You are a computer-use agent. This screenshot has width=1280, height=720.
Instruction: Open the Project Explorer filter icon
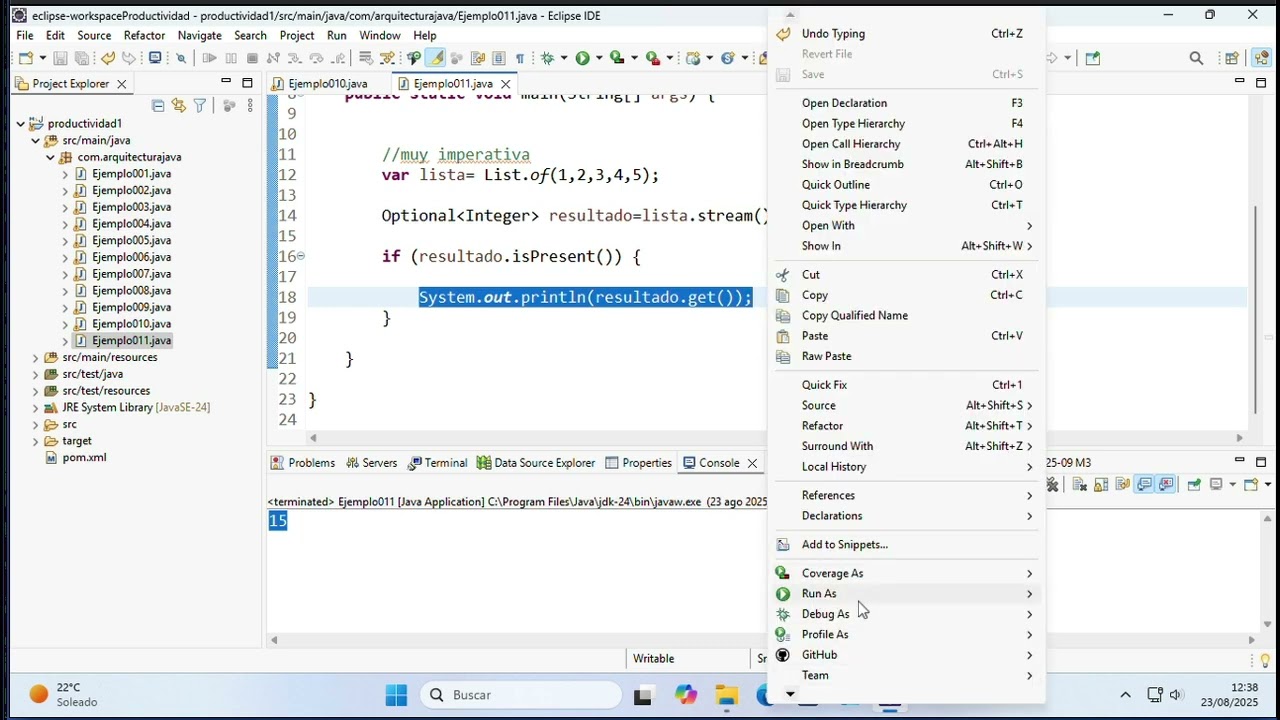[200, 105]
